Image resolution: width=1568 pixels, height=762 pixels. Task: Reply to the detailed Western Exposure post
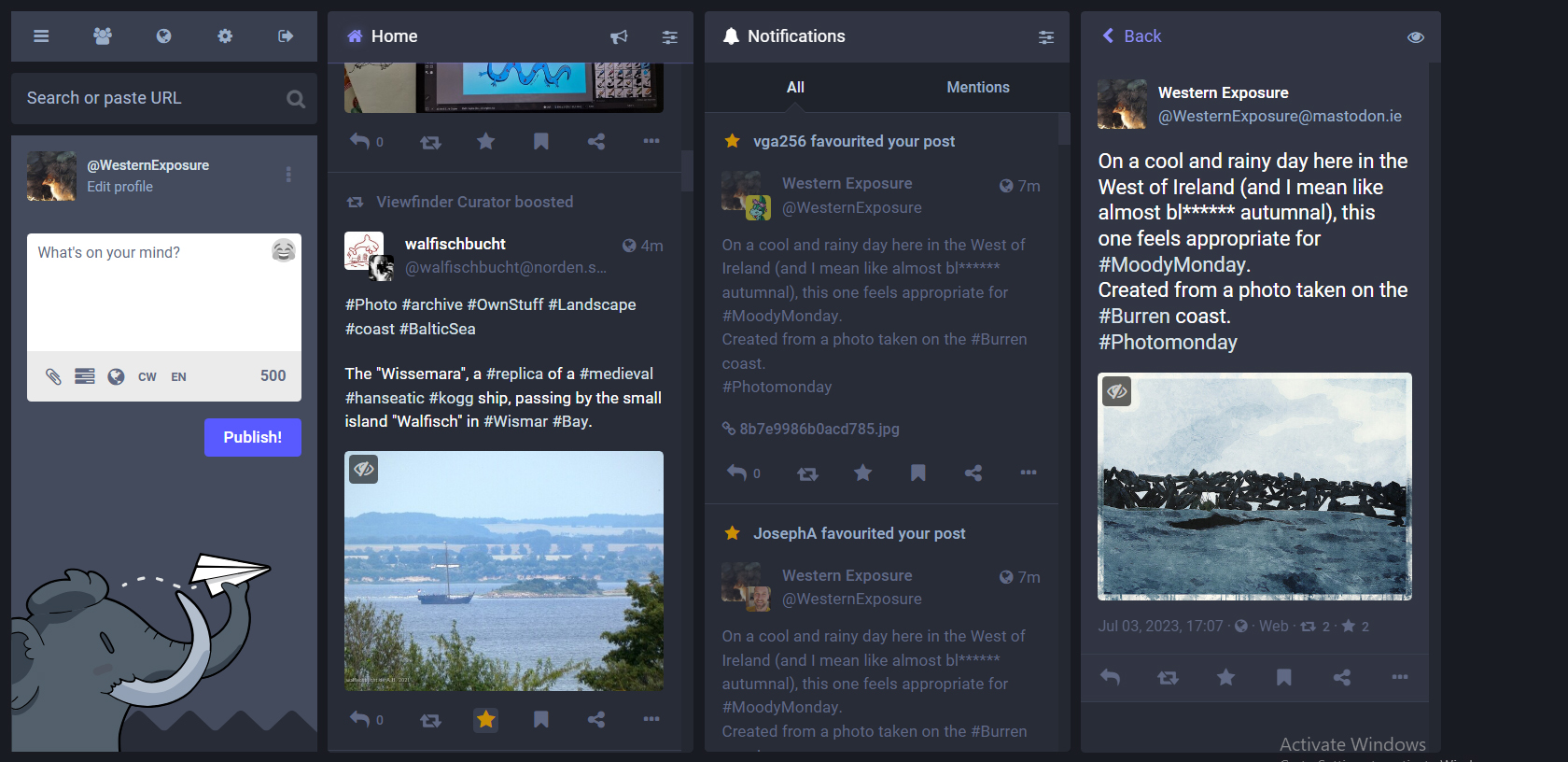coord(1110,677)
